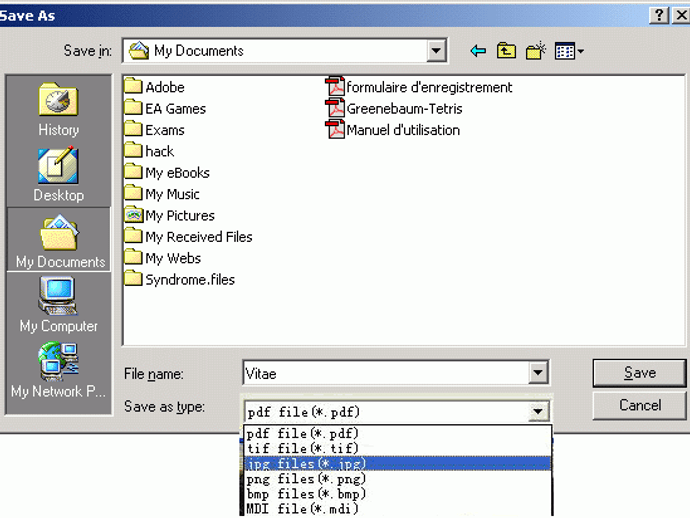Choose MDI file (*.mdi) from list
690x518 pixels.
[x=398, y=508]
